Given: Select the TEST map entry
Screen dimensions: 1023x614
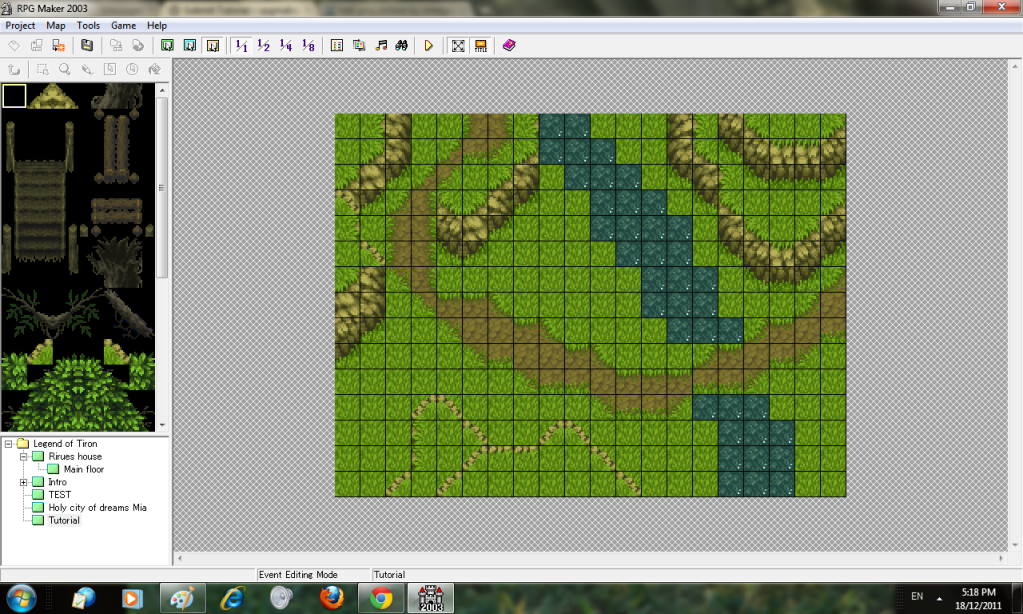Looking at the screenshot, I should [59, 495].
